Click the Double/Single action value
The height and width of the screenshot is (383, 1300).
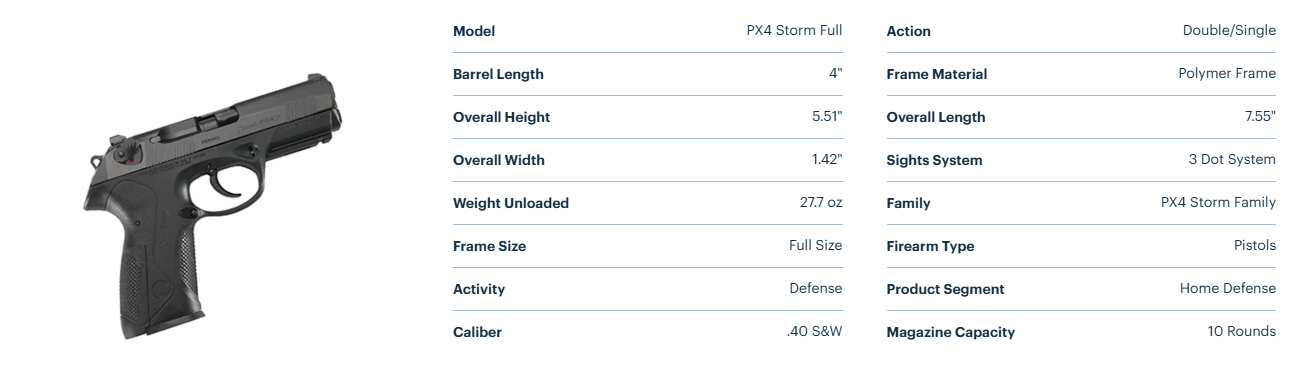(x=1229, y=30)
